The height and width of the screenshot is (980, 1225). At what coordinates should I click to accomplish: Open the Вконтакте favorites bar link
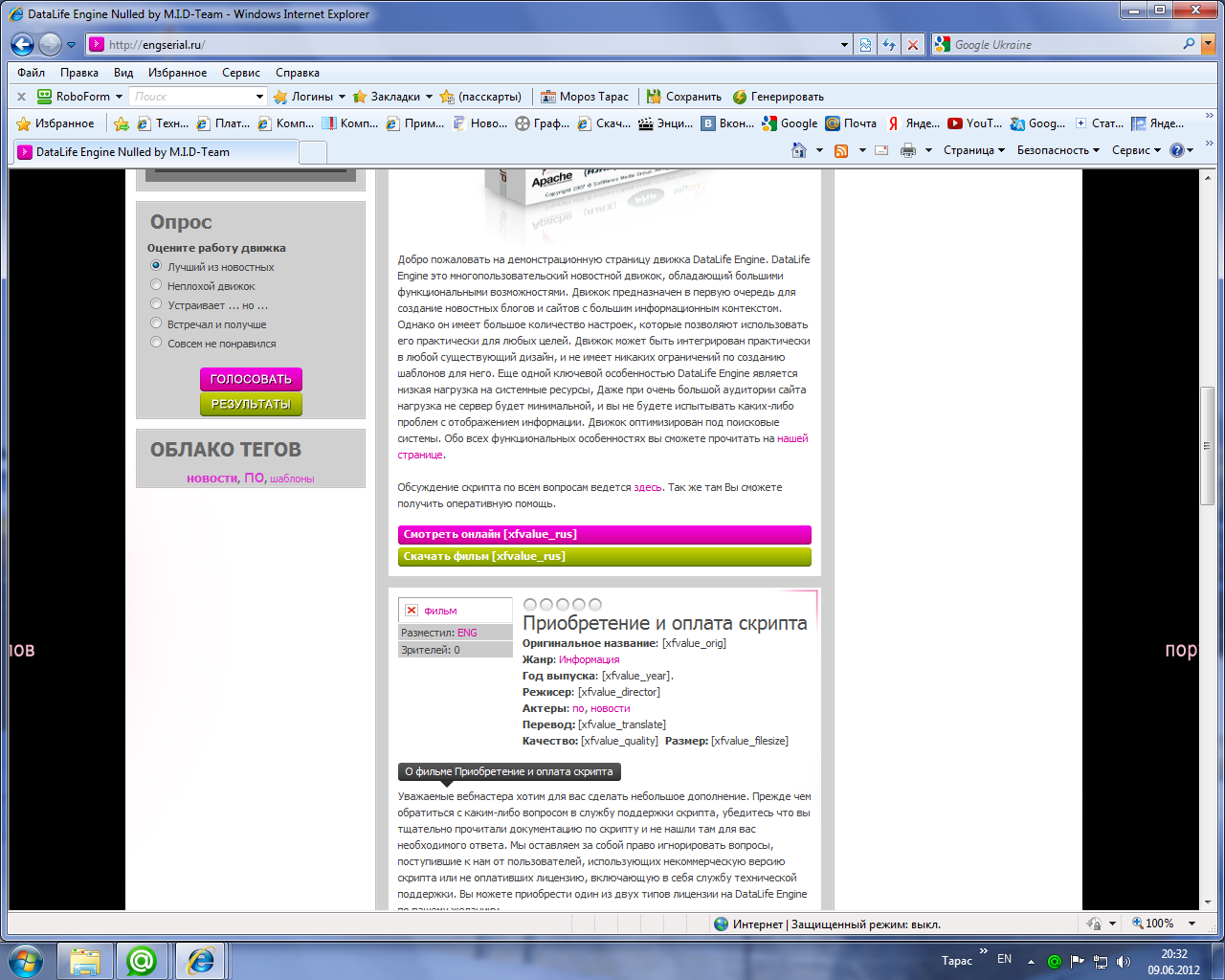coord(727,123)
